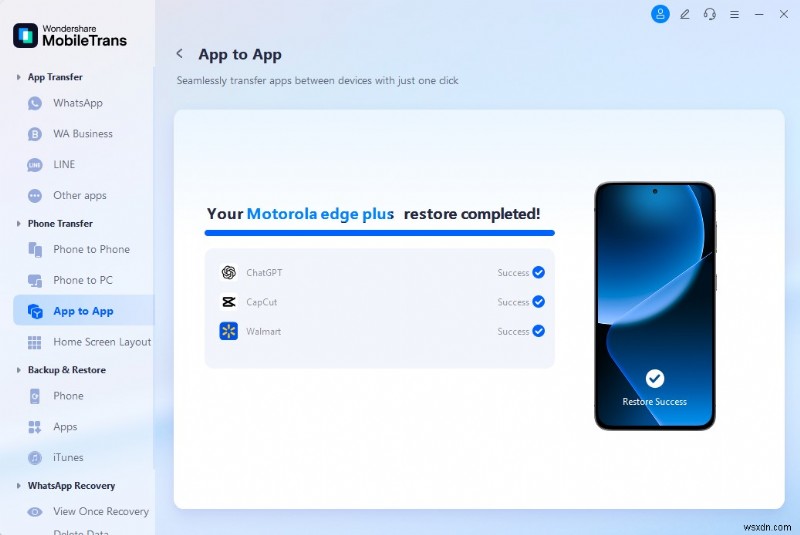Click the restore progress bar
The height and width of the screenshot is (535, 800).
pyautogui.click(x=380, y=233)
